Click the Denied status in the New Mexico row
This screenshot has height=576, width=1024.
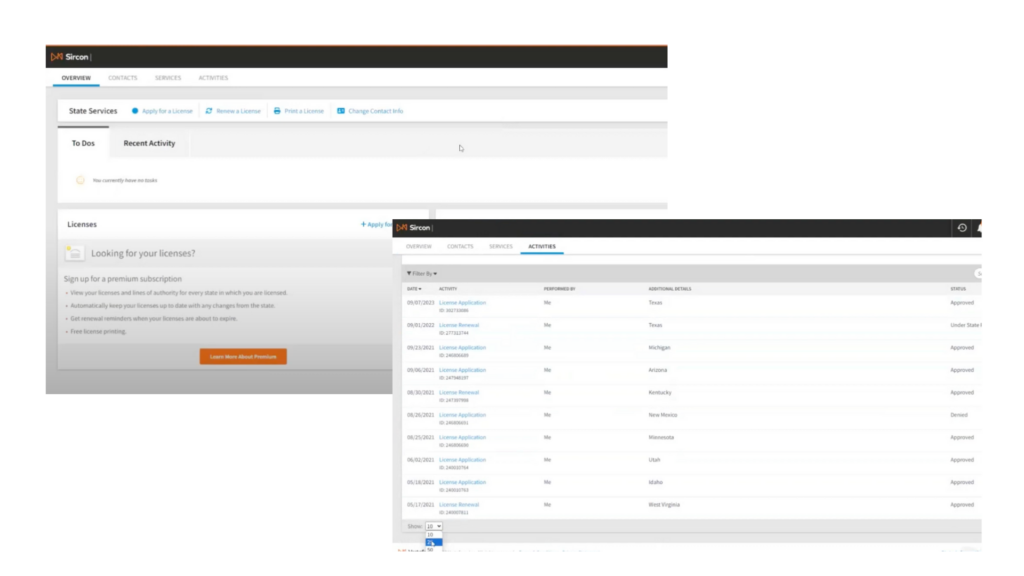pos(959,415)
